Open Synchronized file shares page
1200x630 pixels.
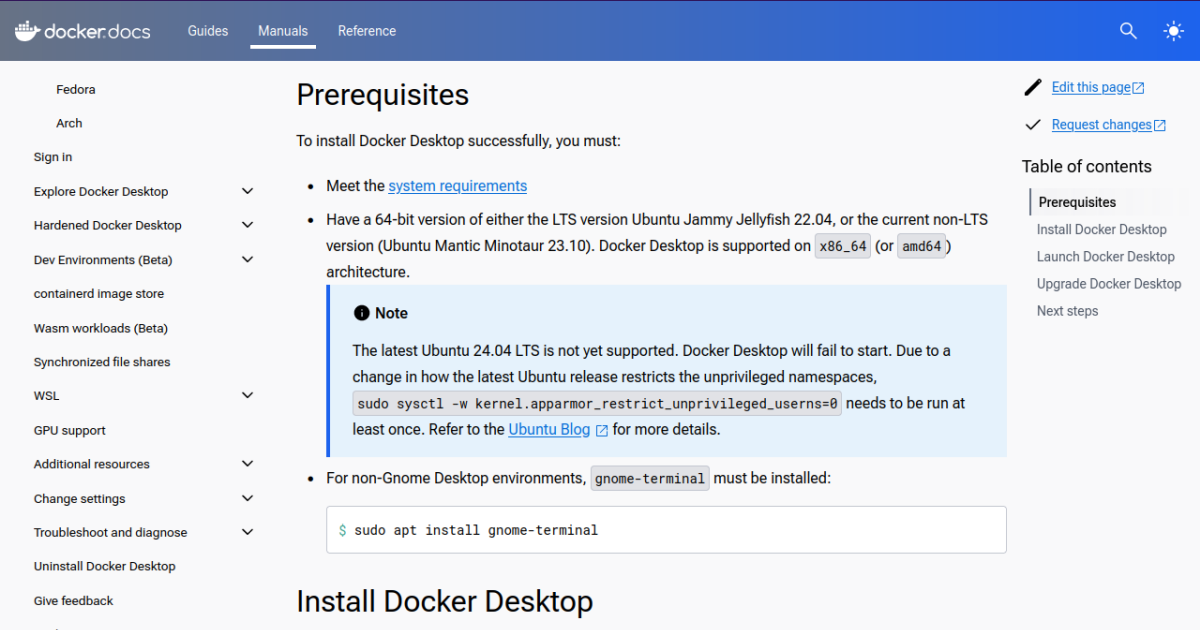pos(102,362)
